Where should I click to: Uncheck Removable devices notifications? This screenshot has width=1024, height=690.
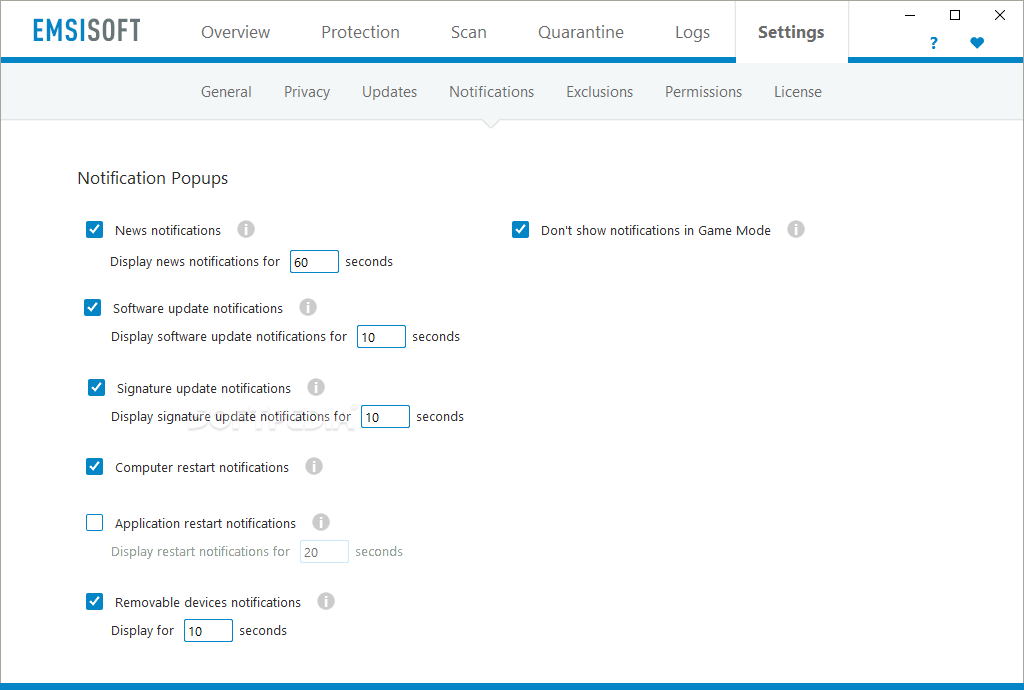tap(95, 601)
